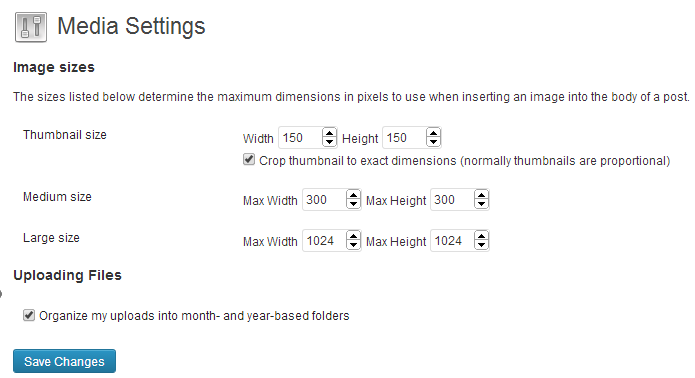Decrease the Thumbnail Height using down arrow
Image resolution: width=695 pixels, height=378 pixels.
pyautogui.click(x=433, y=142)
